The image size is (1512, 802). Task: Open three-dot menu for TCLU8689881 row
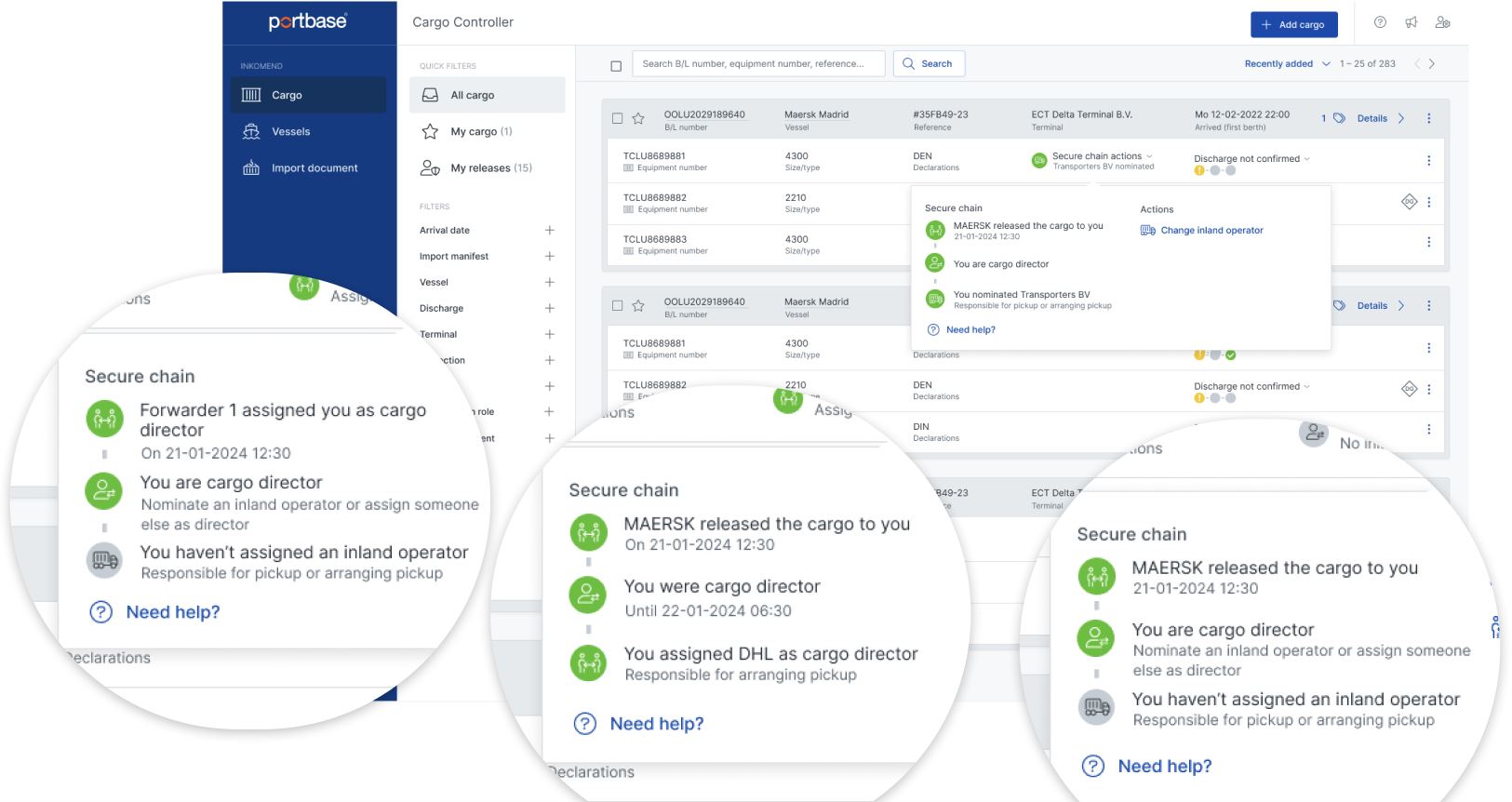coord(1428,161)
